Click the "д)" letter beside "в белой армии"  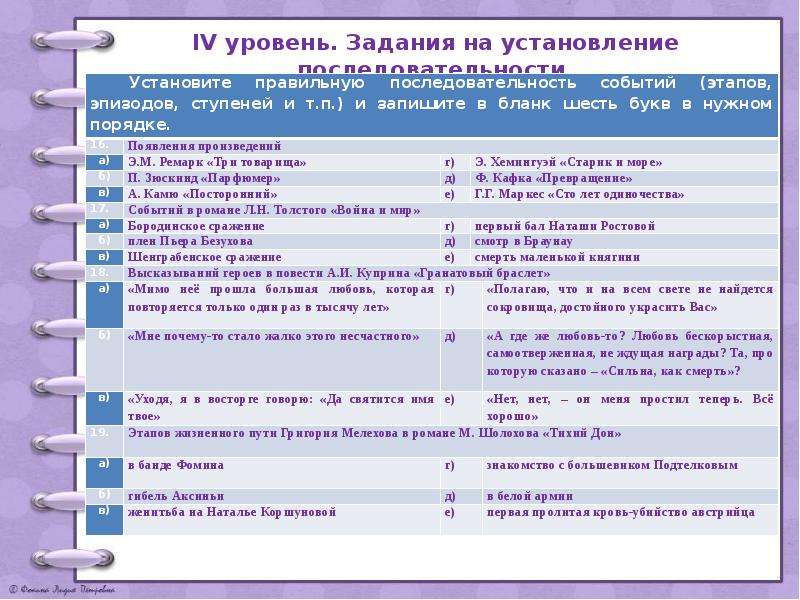tap(449, 496)
